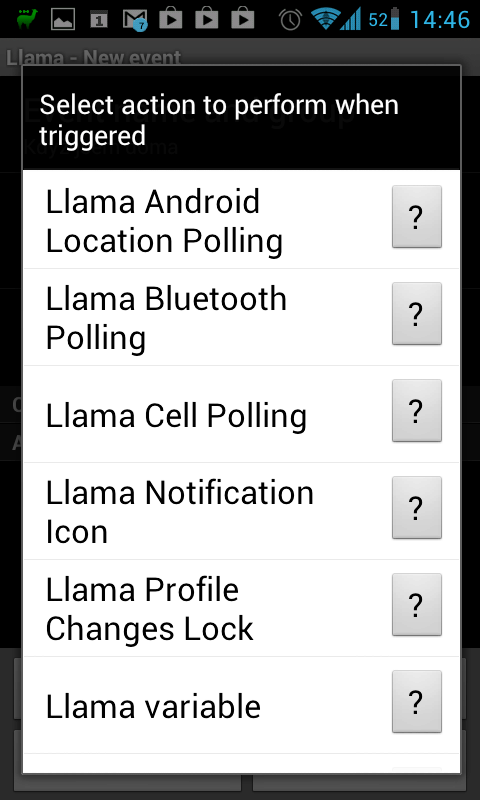Show help for Llama variable

[416, 702]
